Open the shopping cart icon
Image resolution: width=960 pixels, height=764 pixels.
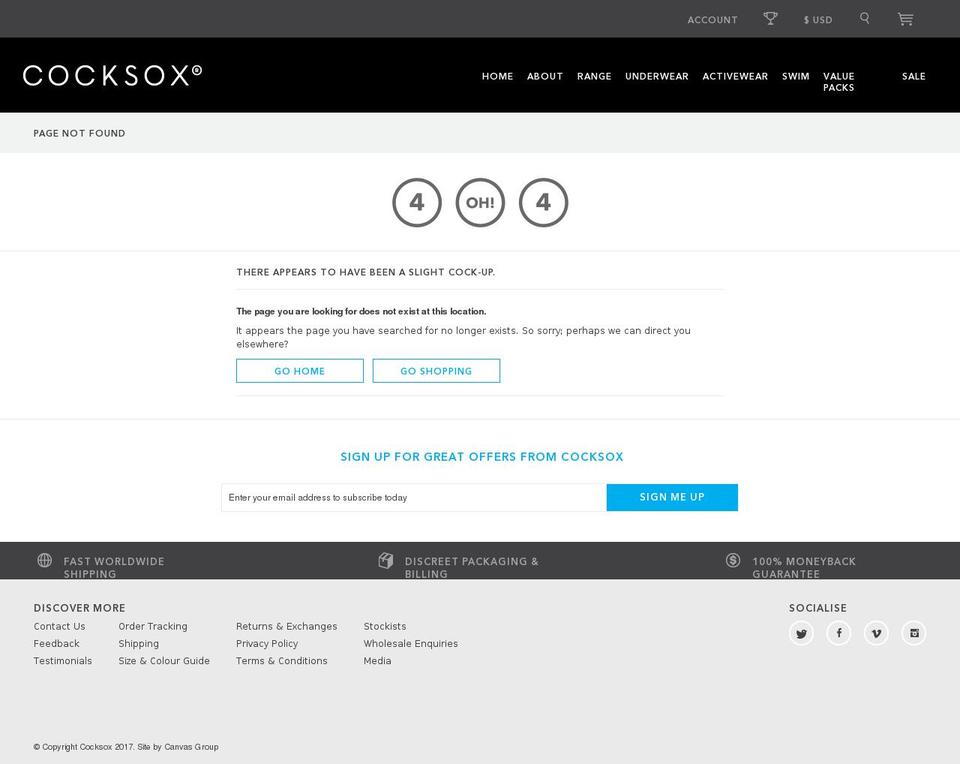(906, 19)
